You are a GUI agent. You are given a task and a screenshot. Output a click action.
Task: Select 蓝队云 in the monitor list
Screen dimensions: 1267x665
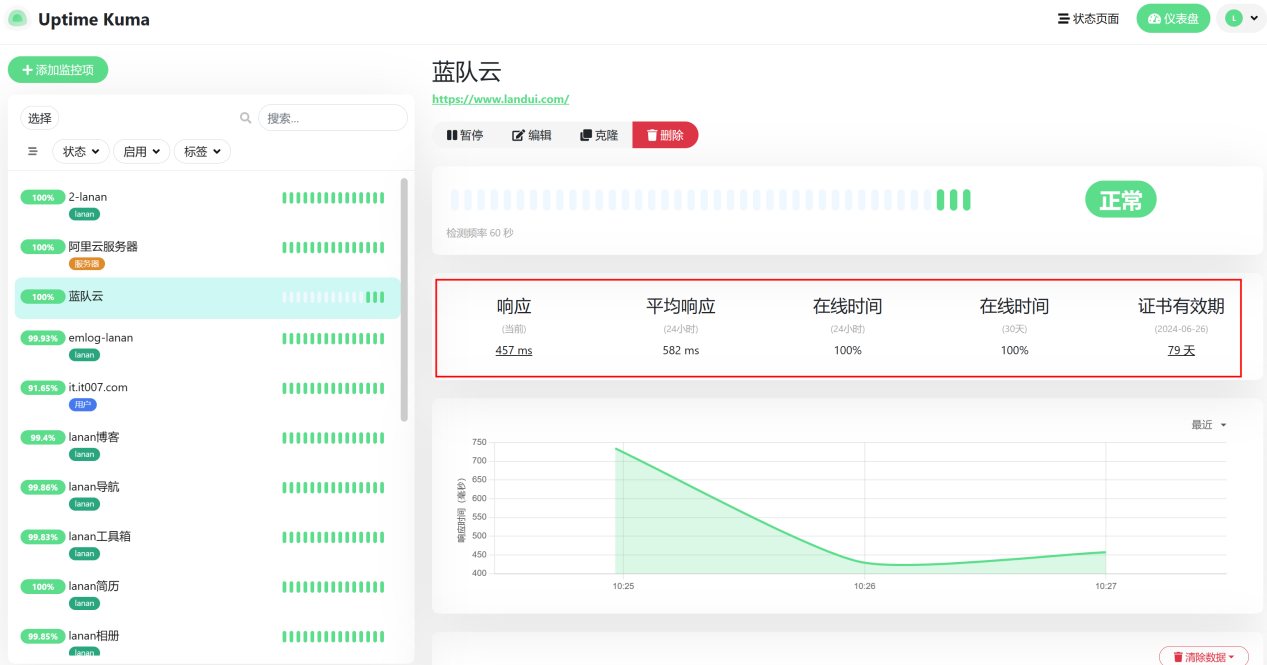click(207, 297)
